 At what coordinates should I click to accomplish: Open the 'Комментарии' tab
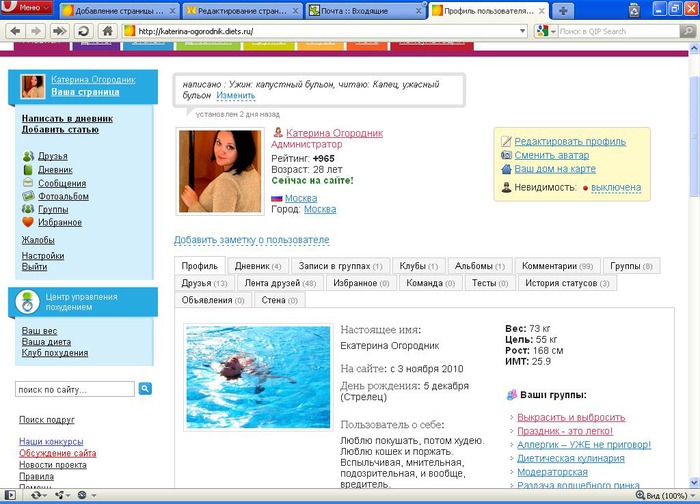pyautogui.click(x=557, y=266)
